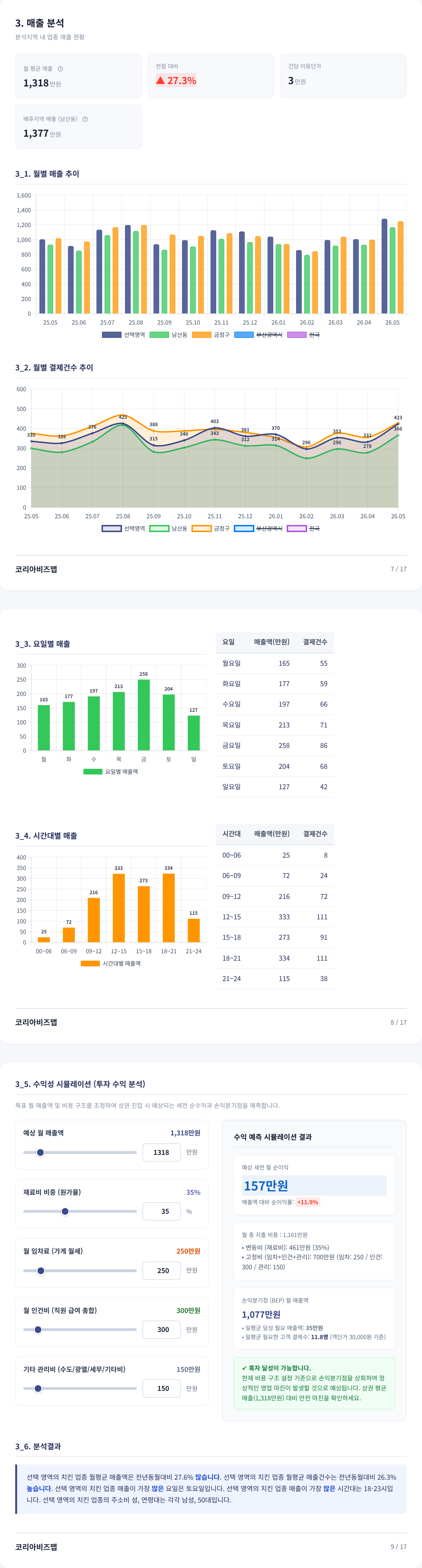Select the 토요일 row in weekday table
Screen dimensions: 422x1568
click(275, 766)
